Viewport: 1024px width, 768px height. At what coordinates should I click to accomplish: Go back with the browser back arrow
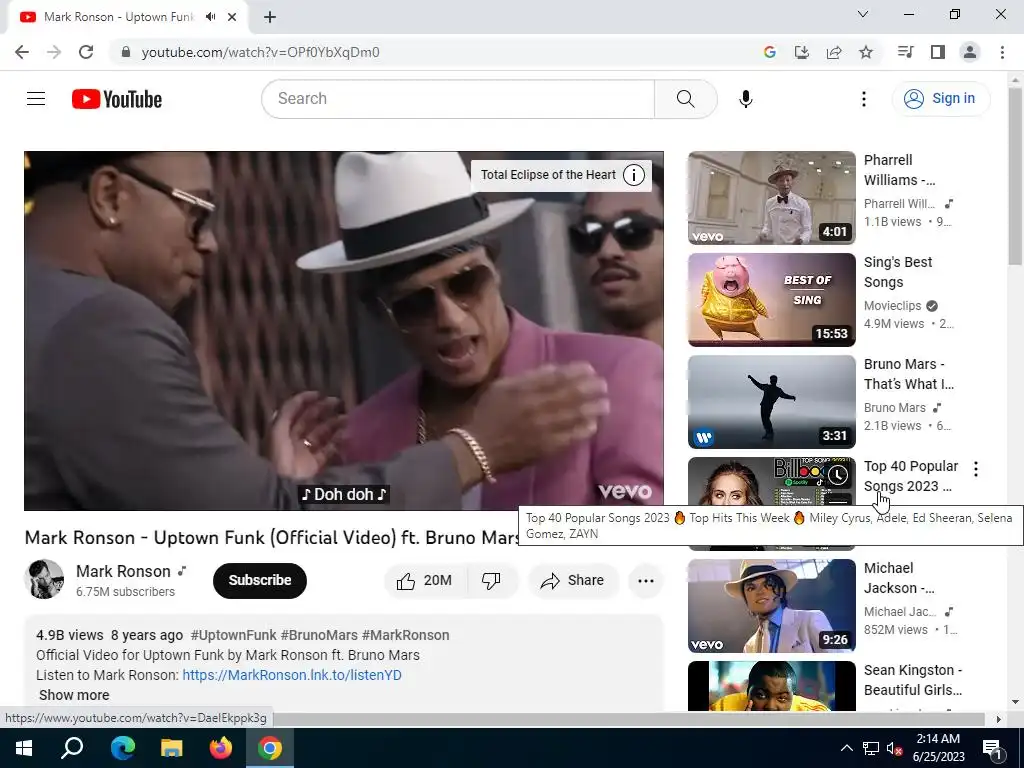[22, 52]
